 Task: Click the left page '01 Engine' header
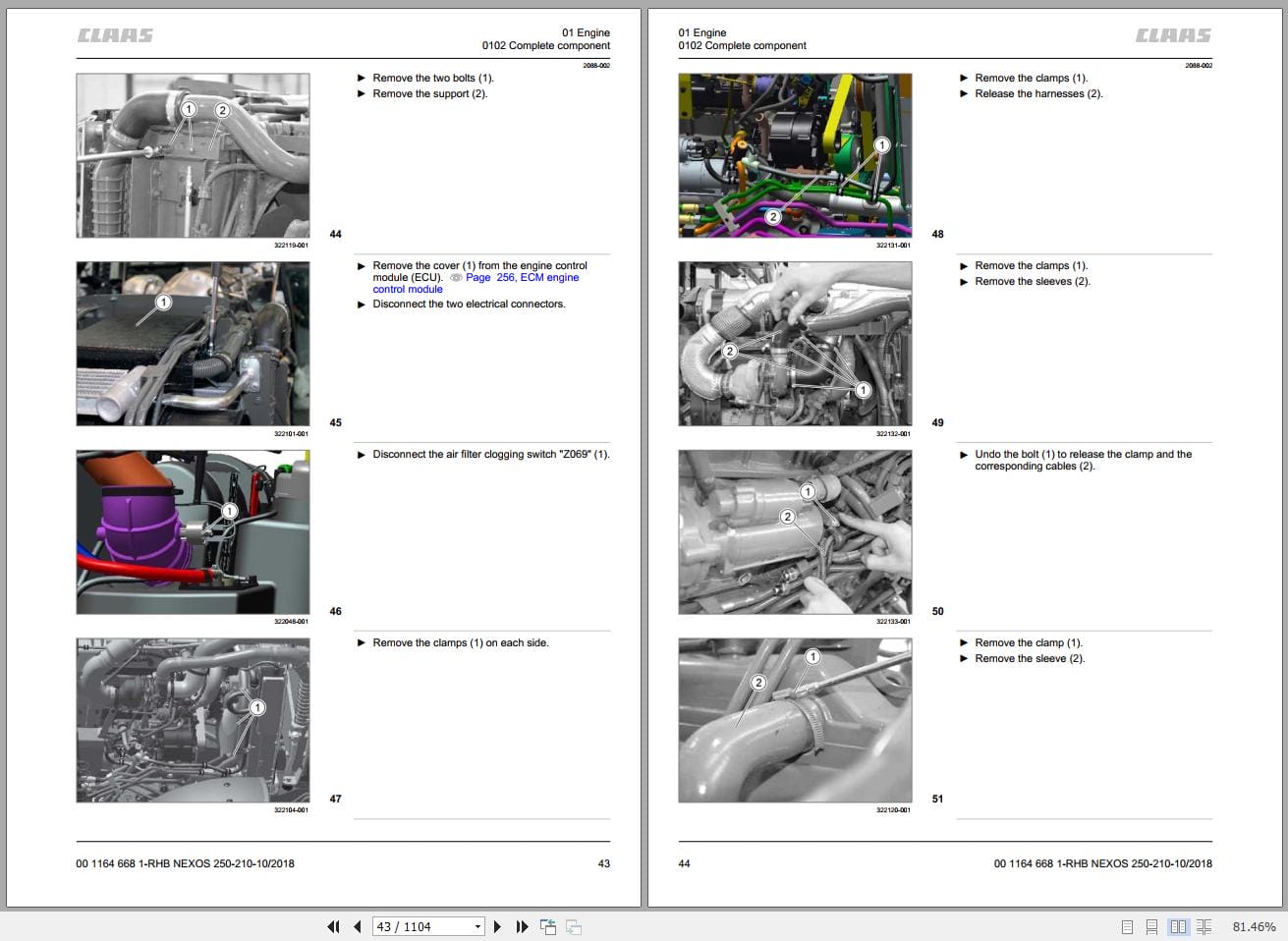point(586,32)
